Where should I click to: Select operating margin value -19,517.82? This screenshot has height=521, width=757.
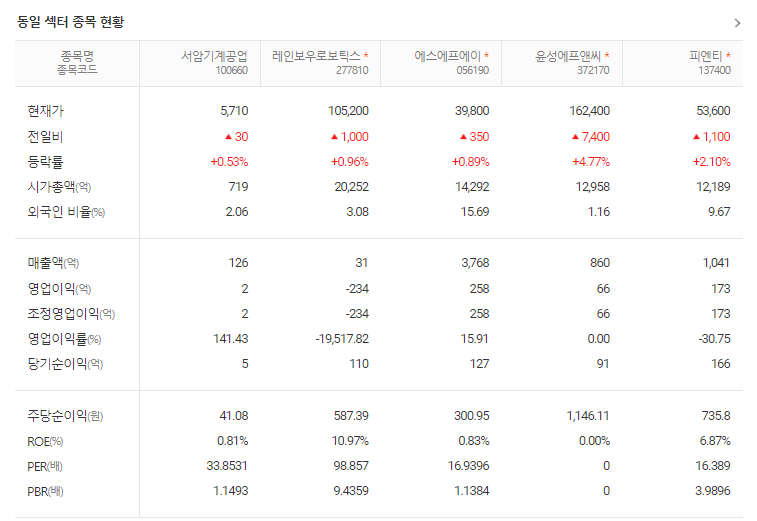tap(342, 339)
